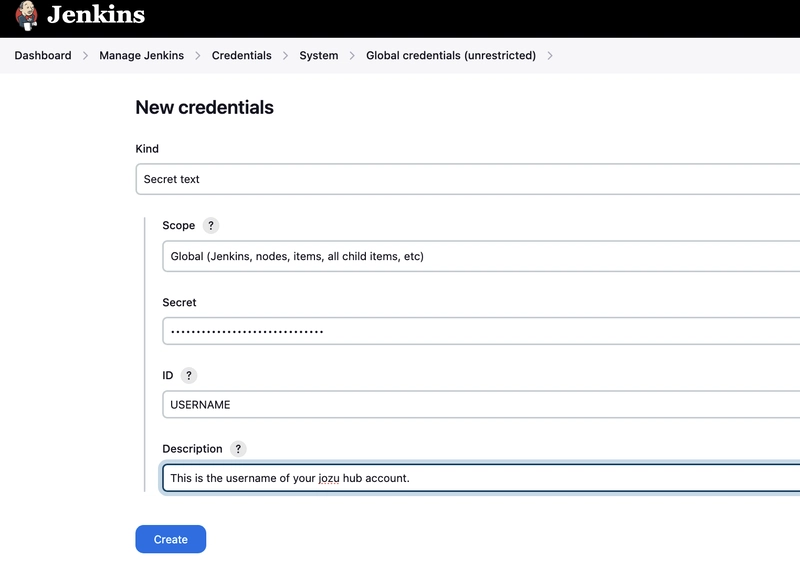Open the Scope help question mark

pyautogui.click(x=211, y=226)
